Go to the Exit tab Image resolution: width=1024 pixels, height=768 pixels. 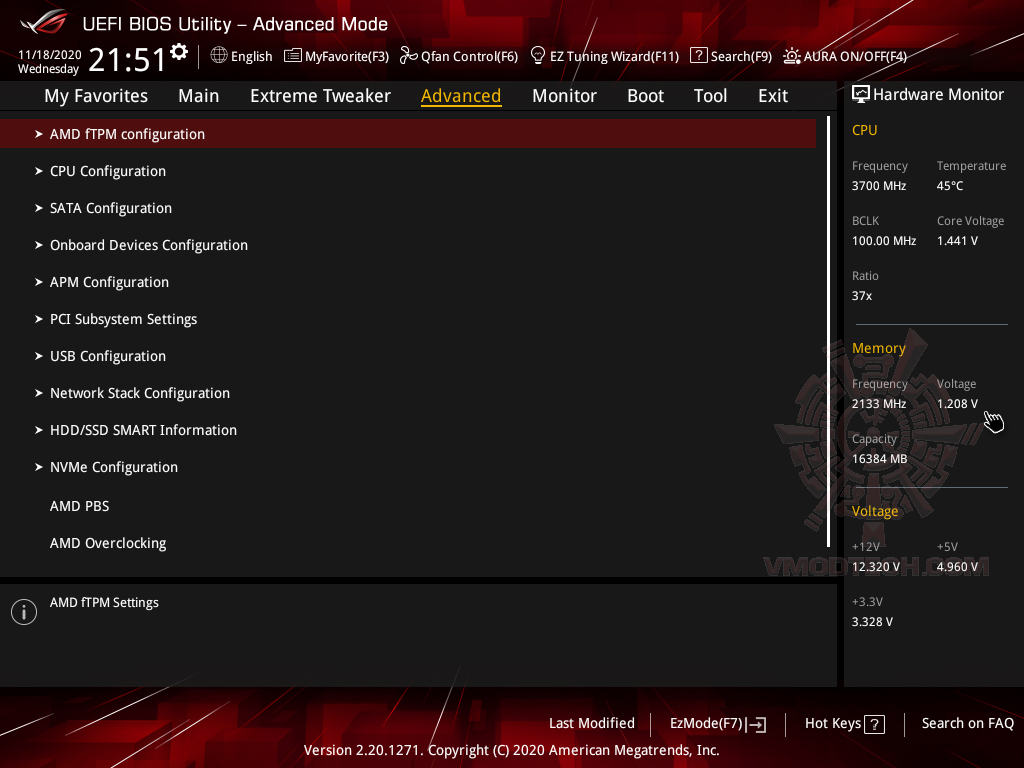pos(773,96)
